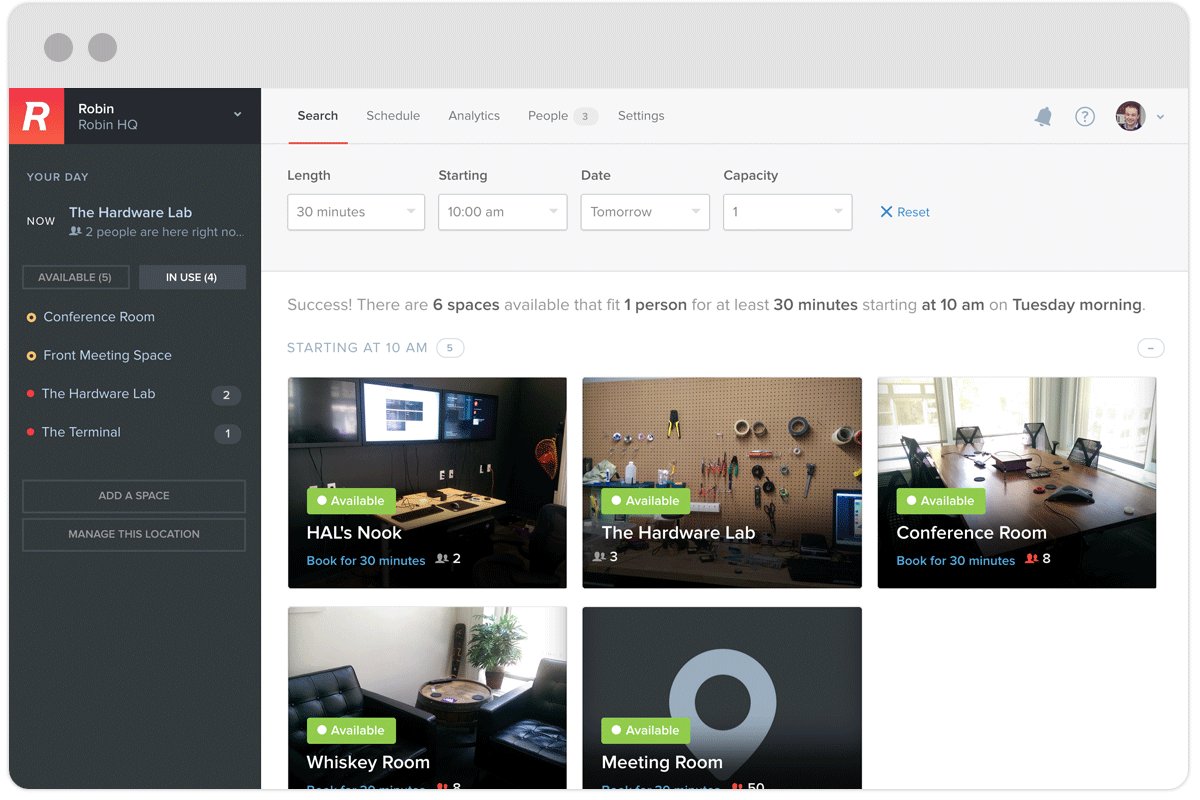Book Conference Room for 30 minutes
1200x800 pixels.
pyautogui.click(x=956, y=561)
